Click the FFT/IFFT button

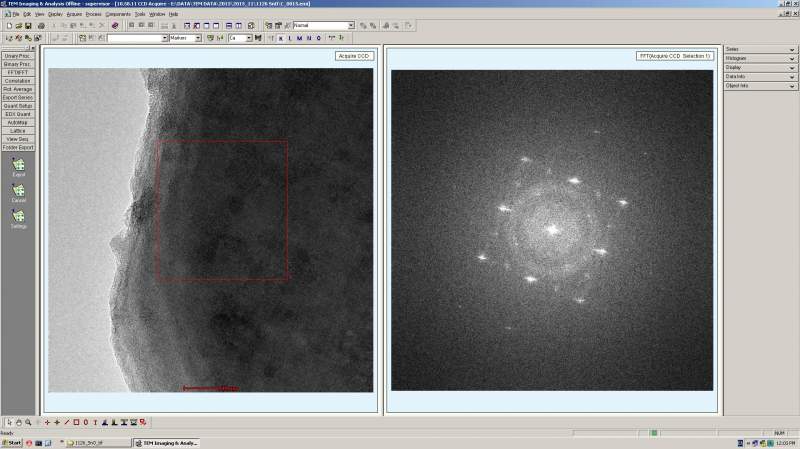[x=18, y=72]
